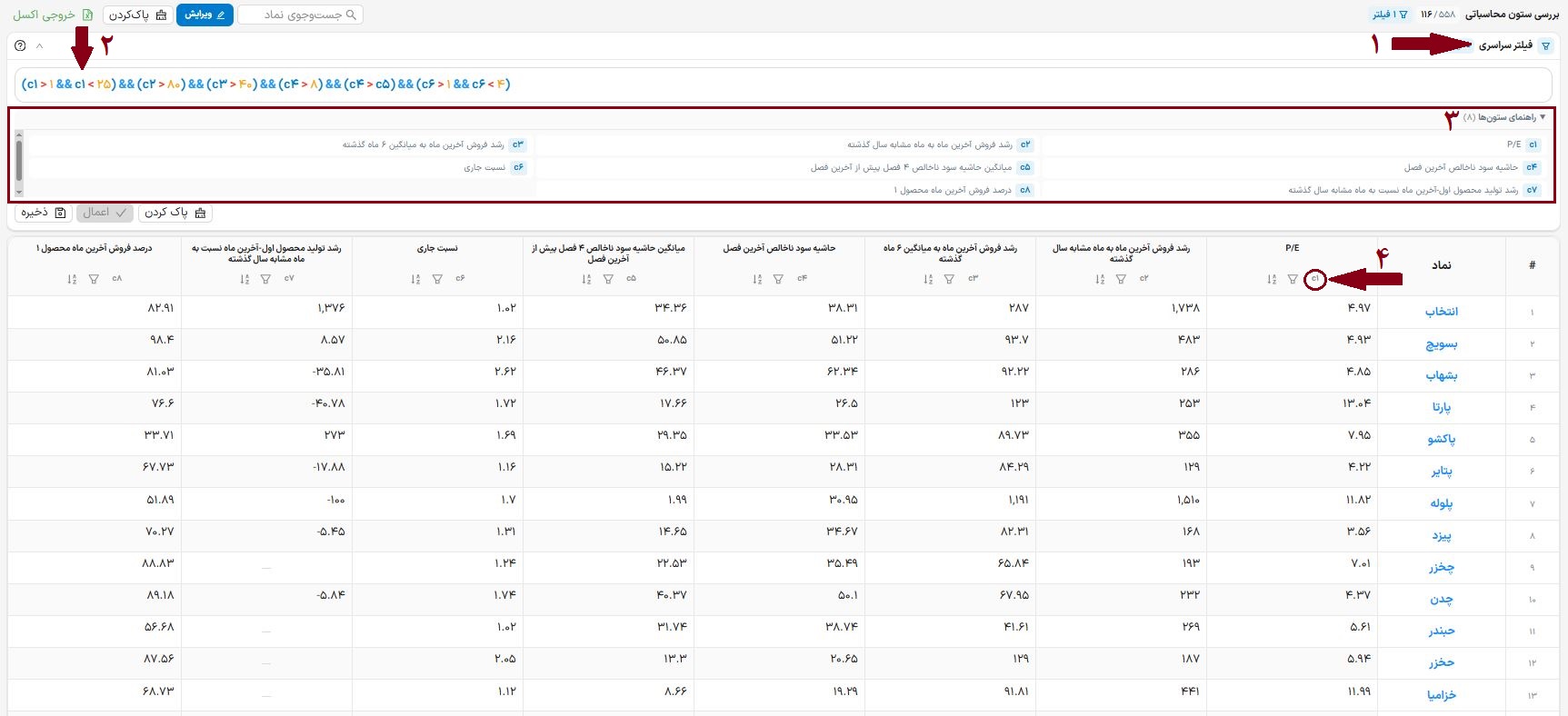
Task: Click the global filter funnel icon
Action: [1545, 45]
